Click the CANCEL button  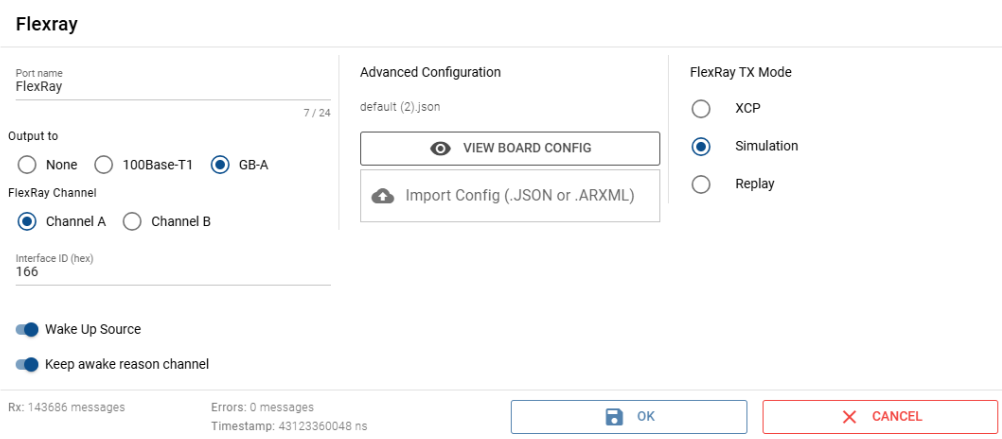[880, 417]
